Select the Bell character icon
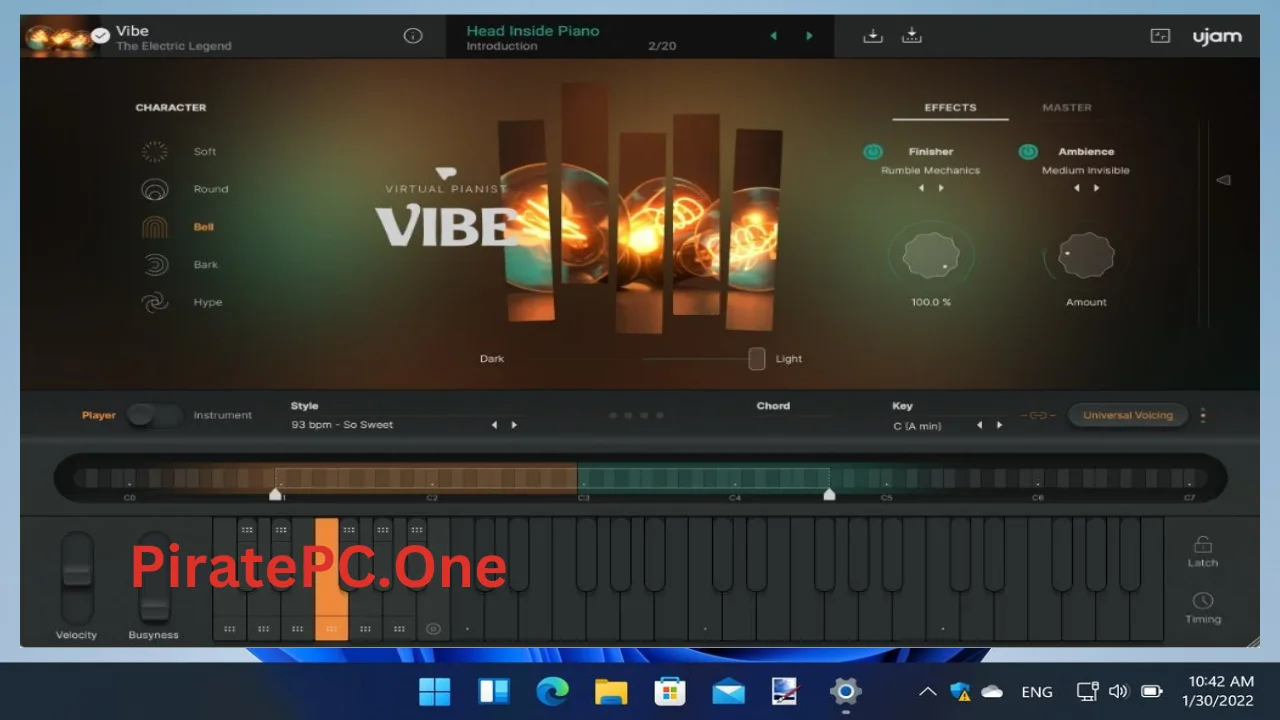Viewport: 1280px width, 720px height. click(154, 227)
